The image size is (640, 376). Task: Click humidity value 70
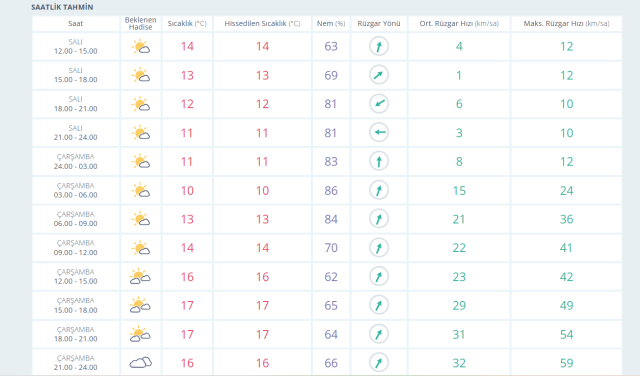[x=331, y=248]
